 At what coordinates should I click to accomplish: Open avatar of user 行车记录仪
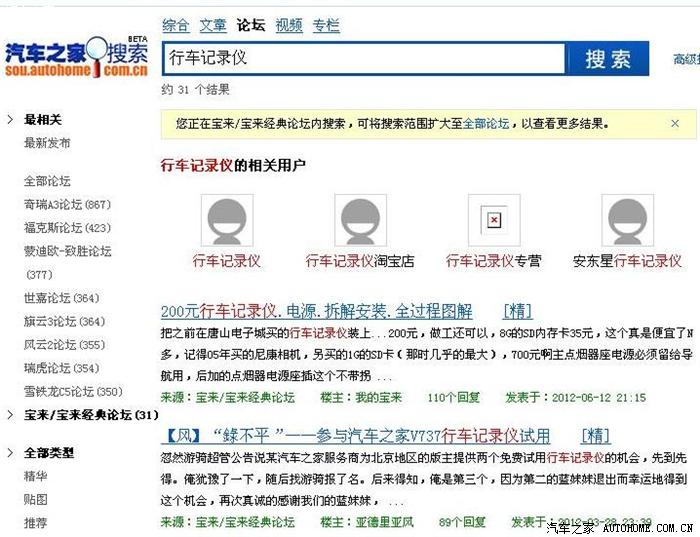point(227,220)
